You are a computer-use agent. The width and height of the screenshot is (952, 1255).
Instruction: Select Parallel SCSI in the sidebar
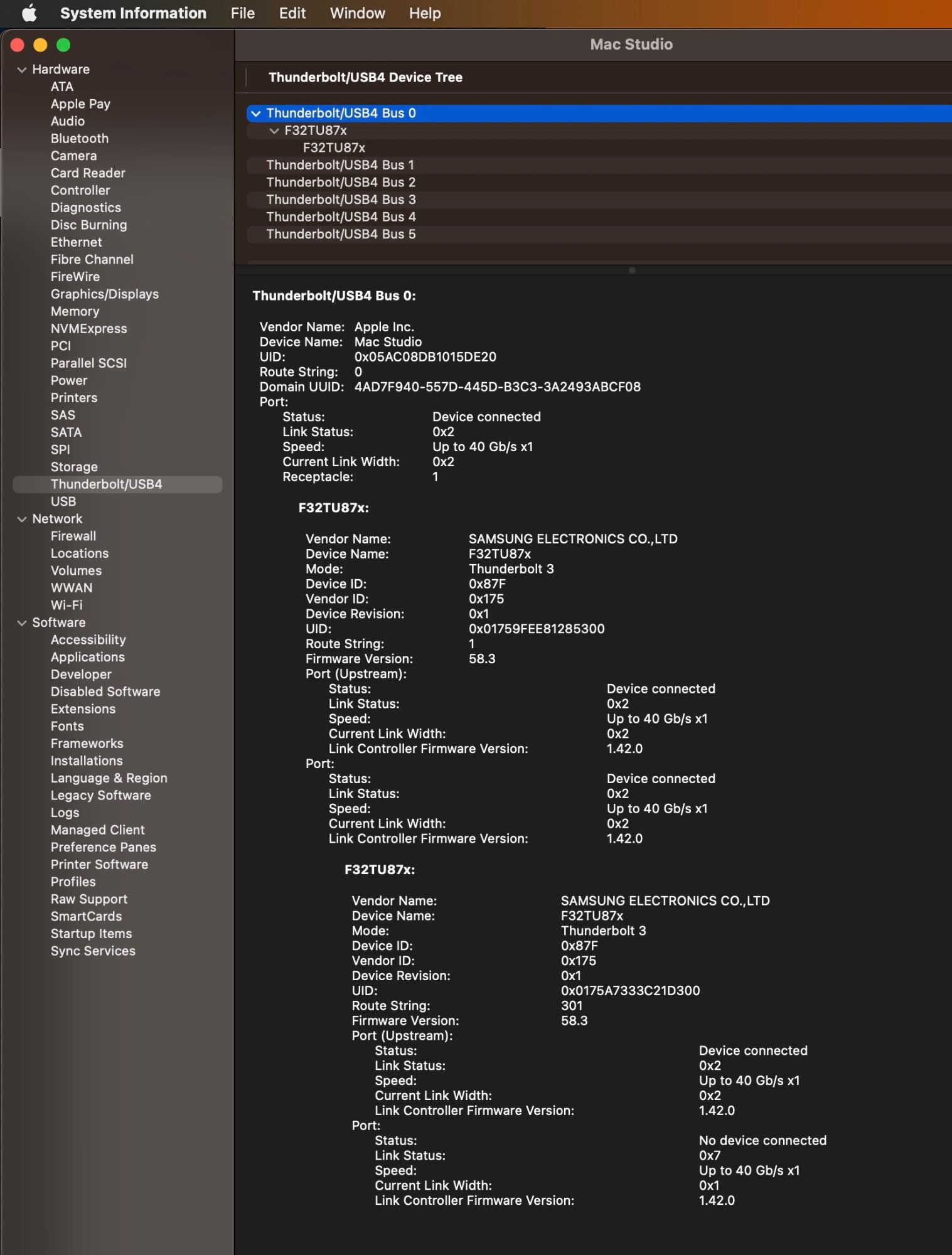click(88, 363)
